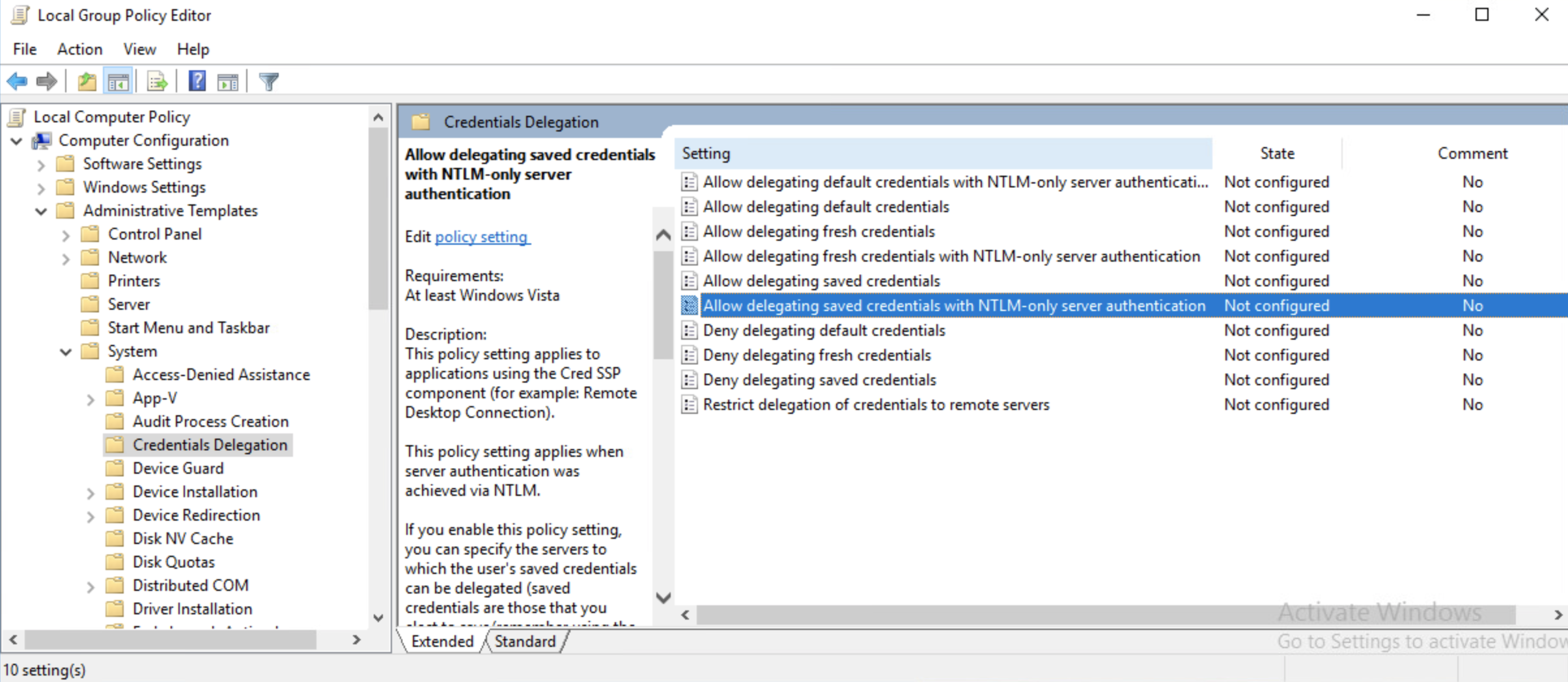The width and height of the screenshot is (1568, 682).
Task: Click folder icon next to Device Guard
Action: click(115, 469)
